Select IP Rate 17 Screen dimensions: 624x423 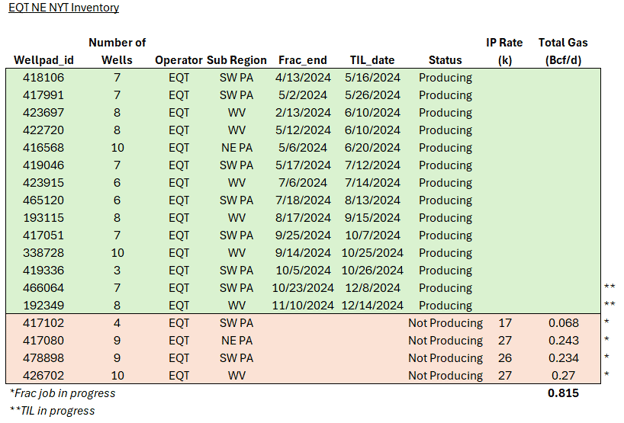pyautogui.click(x=505, y=323)
